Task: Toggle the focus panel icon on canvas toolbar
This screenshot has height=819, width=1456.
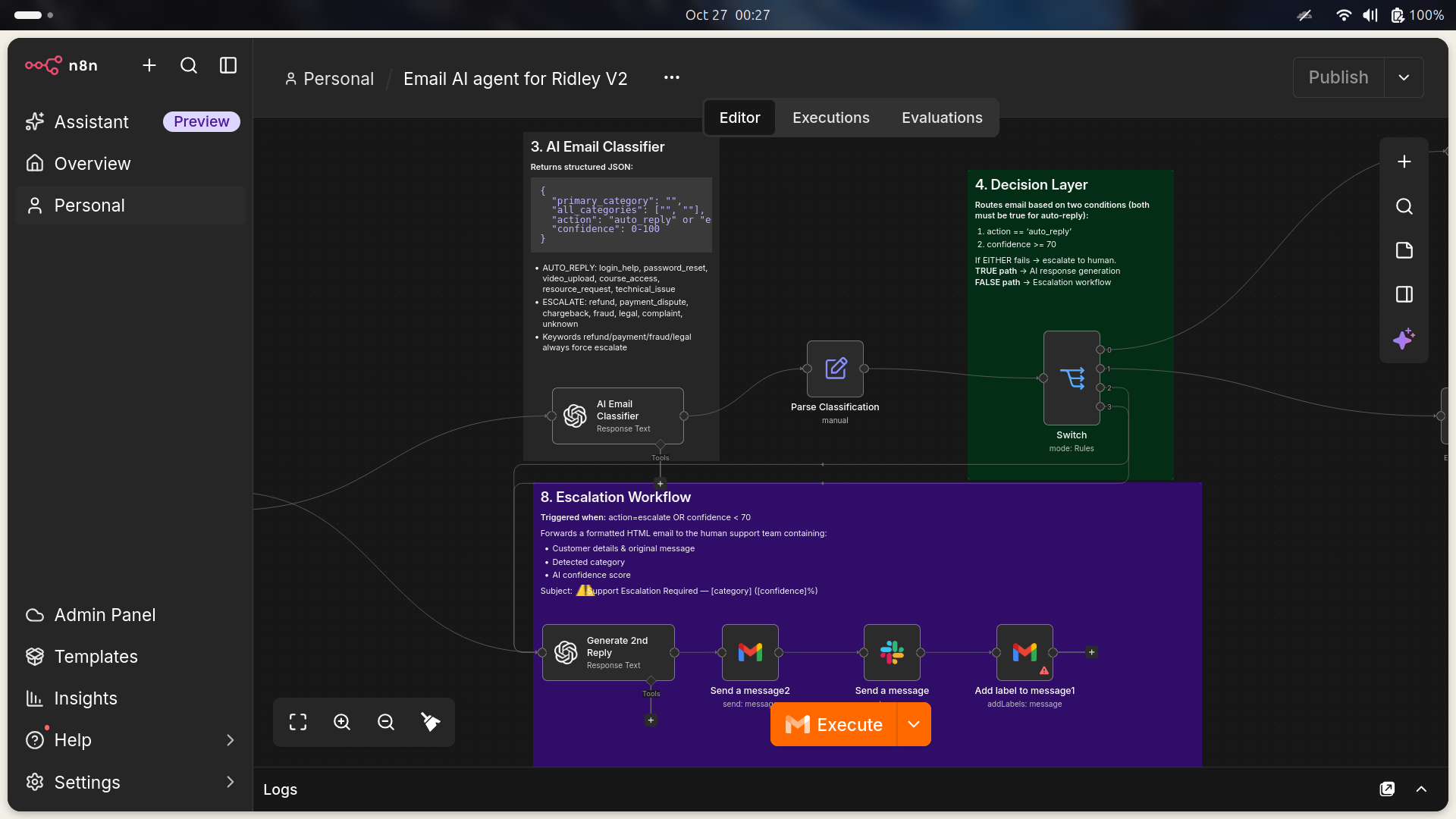Action: click(x=1404, y=294)
